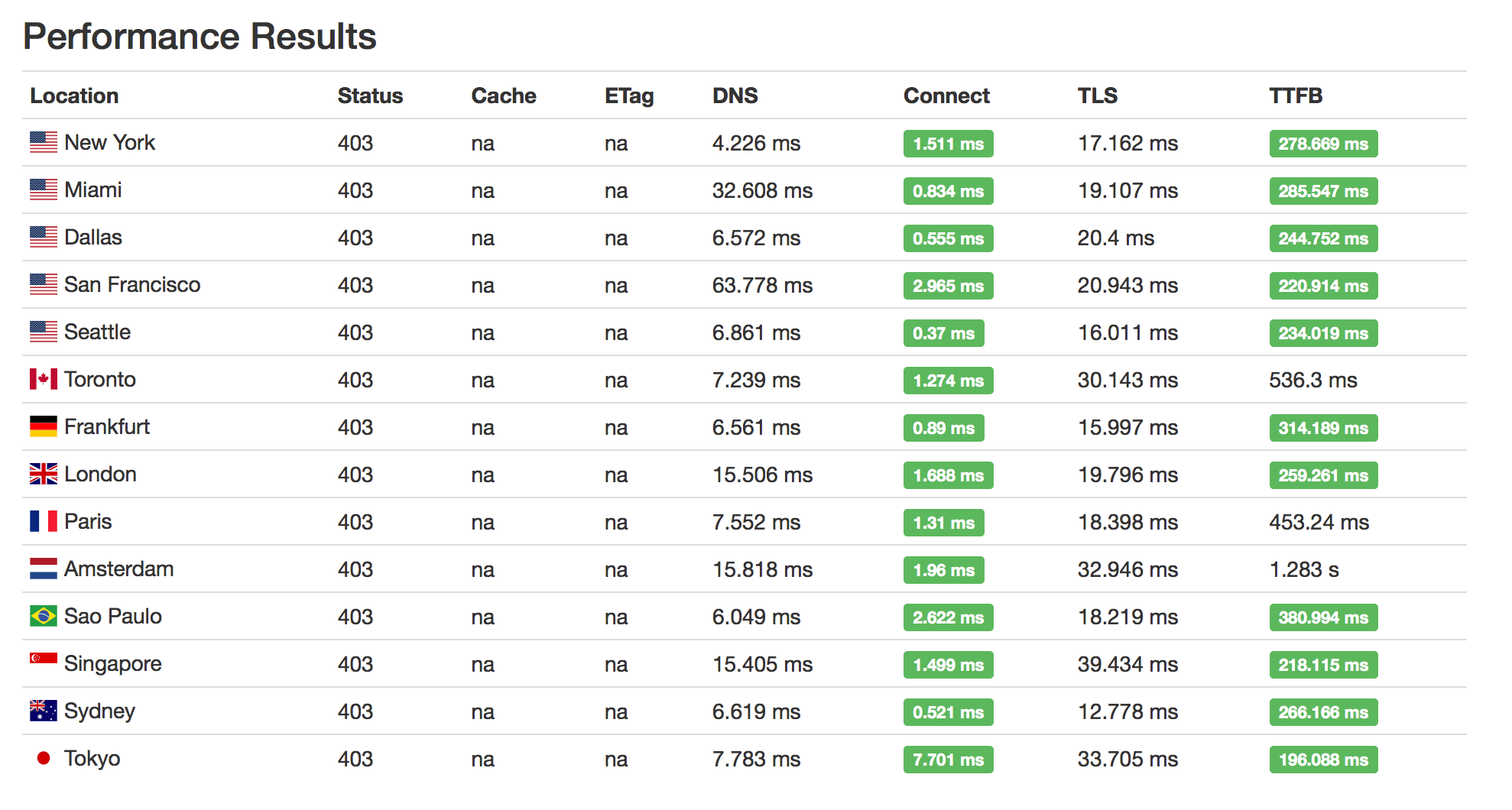Click the US flag beside Dallas
Viewport: 1512px width, 810px height.
point(44,237)
